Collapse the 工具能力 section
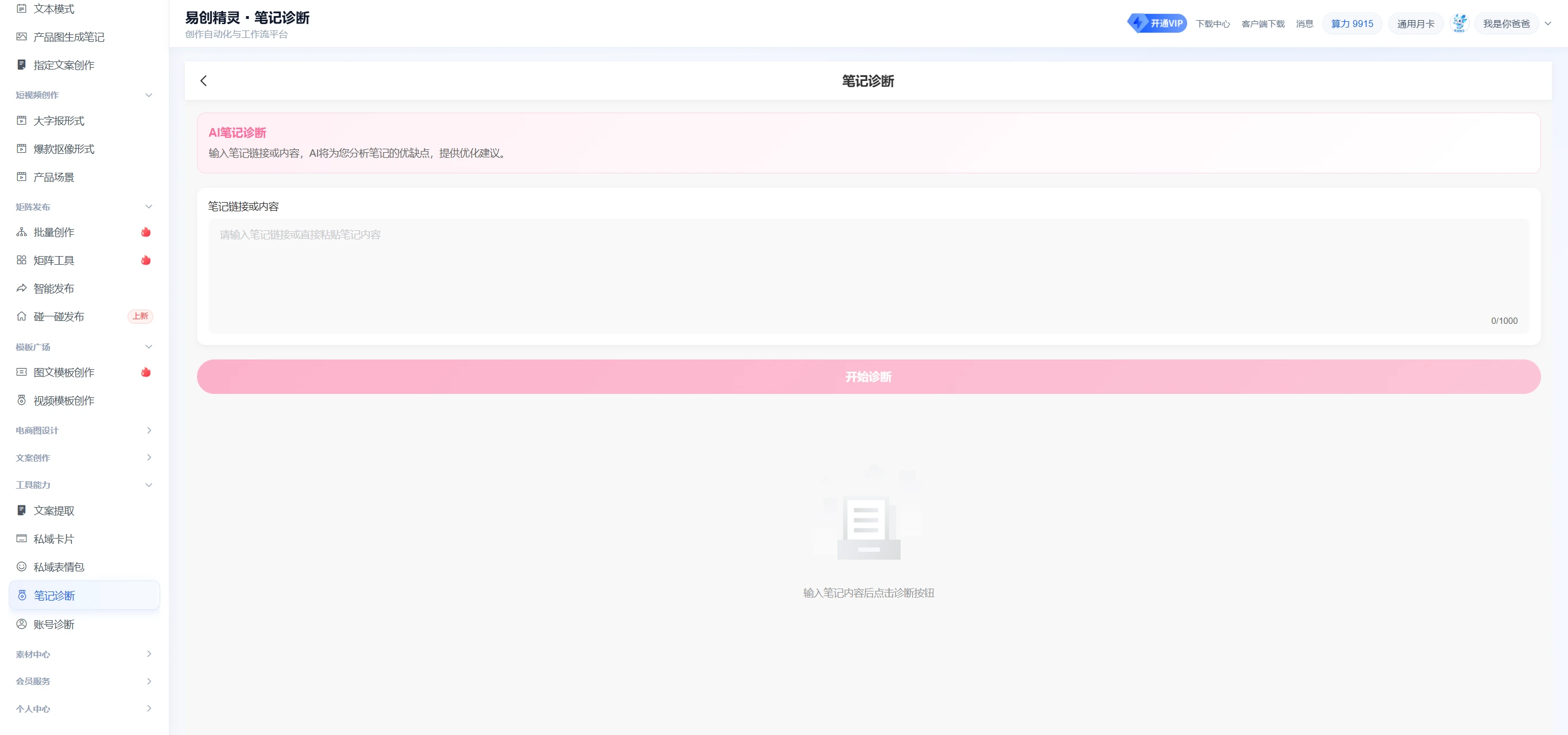 point(149,485)
